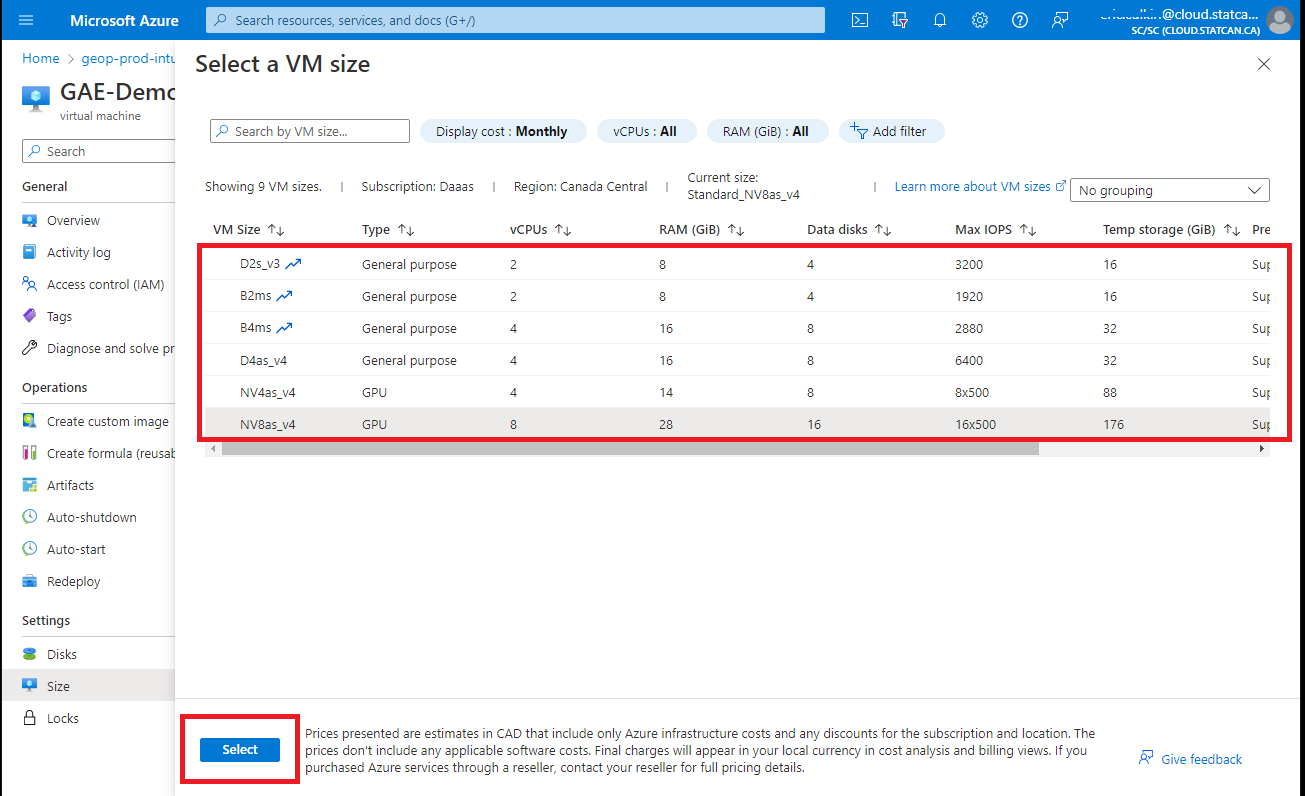This screenshot has width=1305, height=796.
Task: Click the Search by VM size field
Action: pos(310,131)
